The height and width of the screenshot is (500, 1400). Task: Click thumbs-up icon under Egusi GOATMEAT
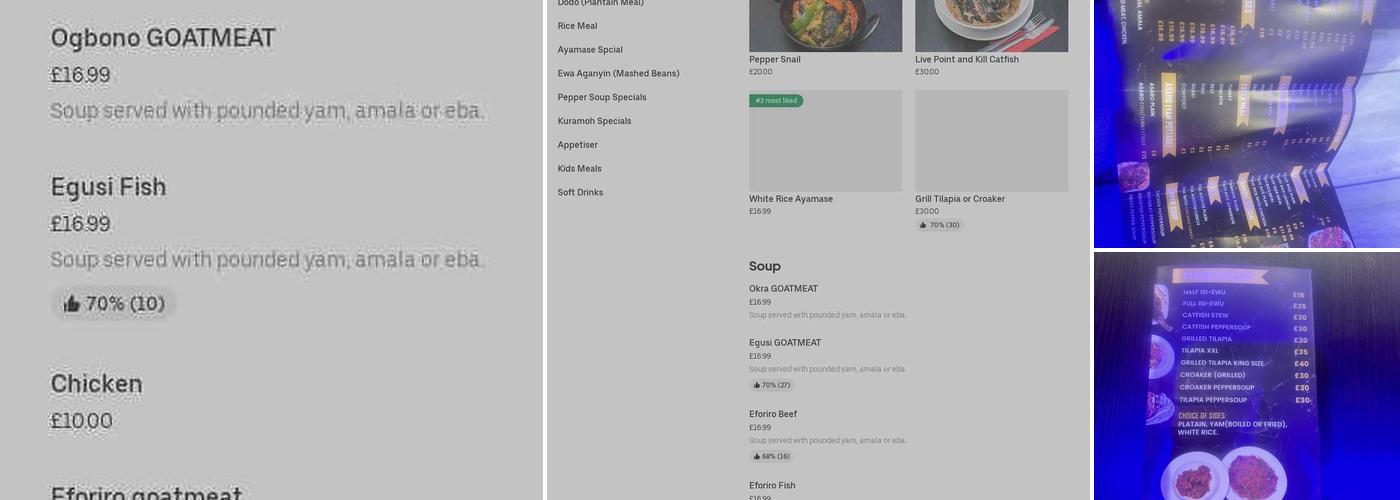pyautogui.click(x=757, y=385)
